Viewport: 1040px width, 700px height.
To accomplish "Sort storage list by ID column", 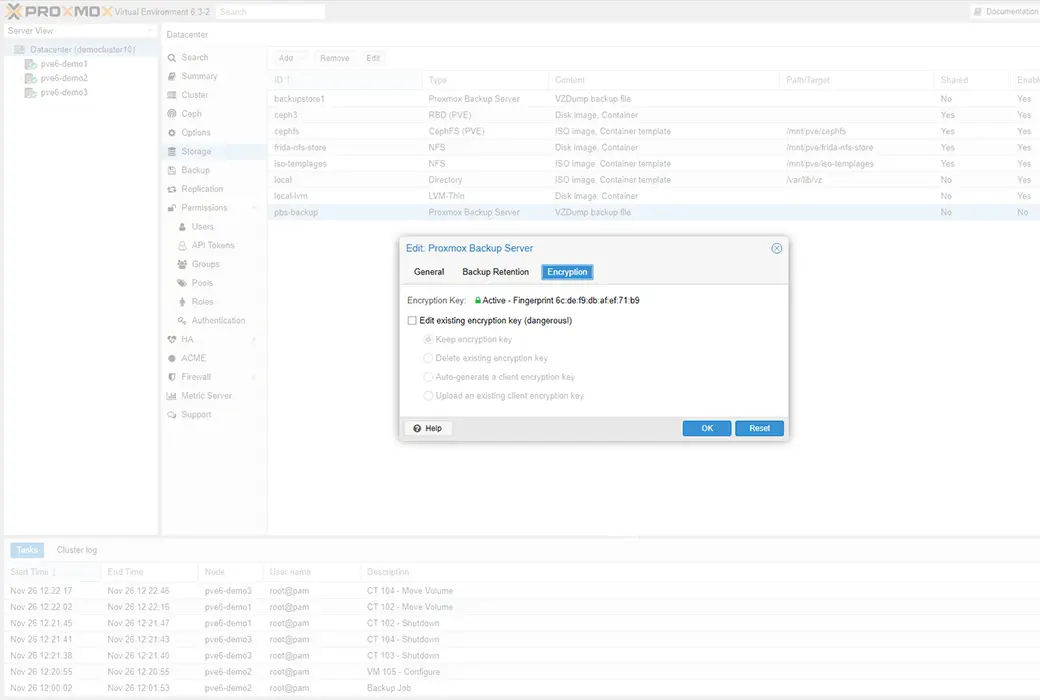I will click(x=345, y=80).
